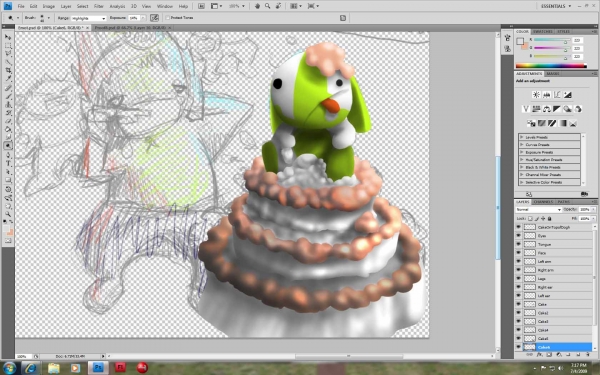This screenshot has height=375, width=600.
Task: Hide the Right arm layer
Action: (x=518, y=270)
